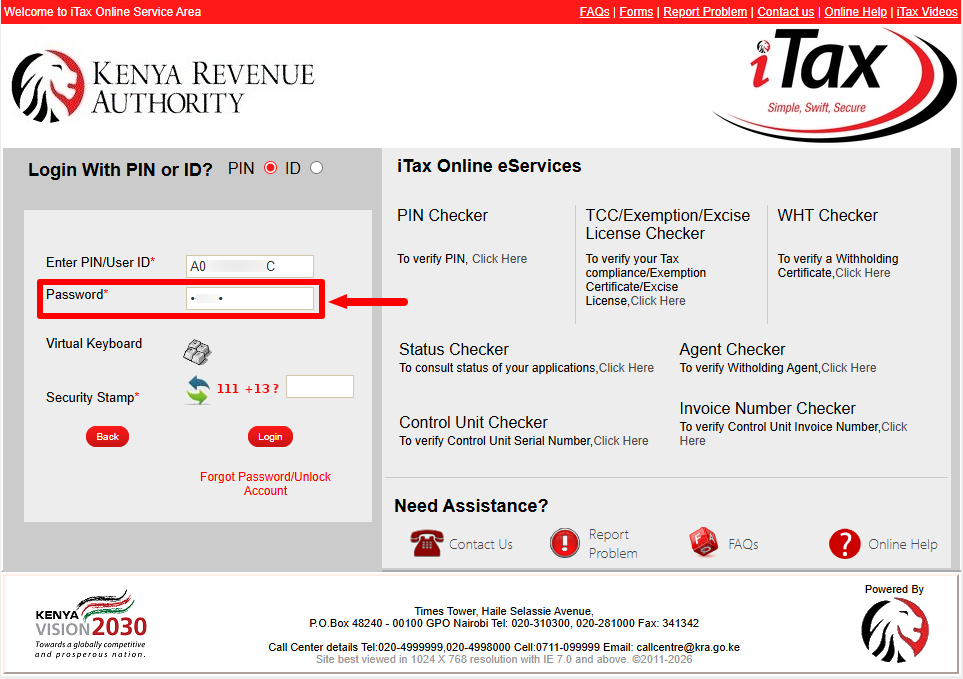Click the red Login button

(x=270, y=436)
